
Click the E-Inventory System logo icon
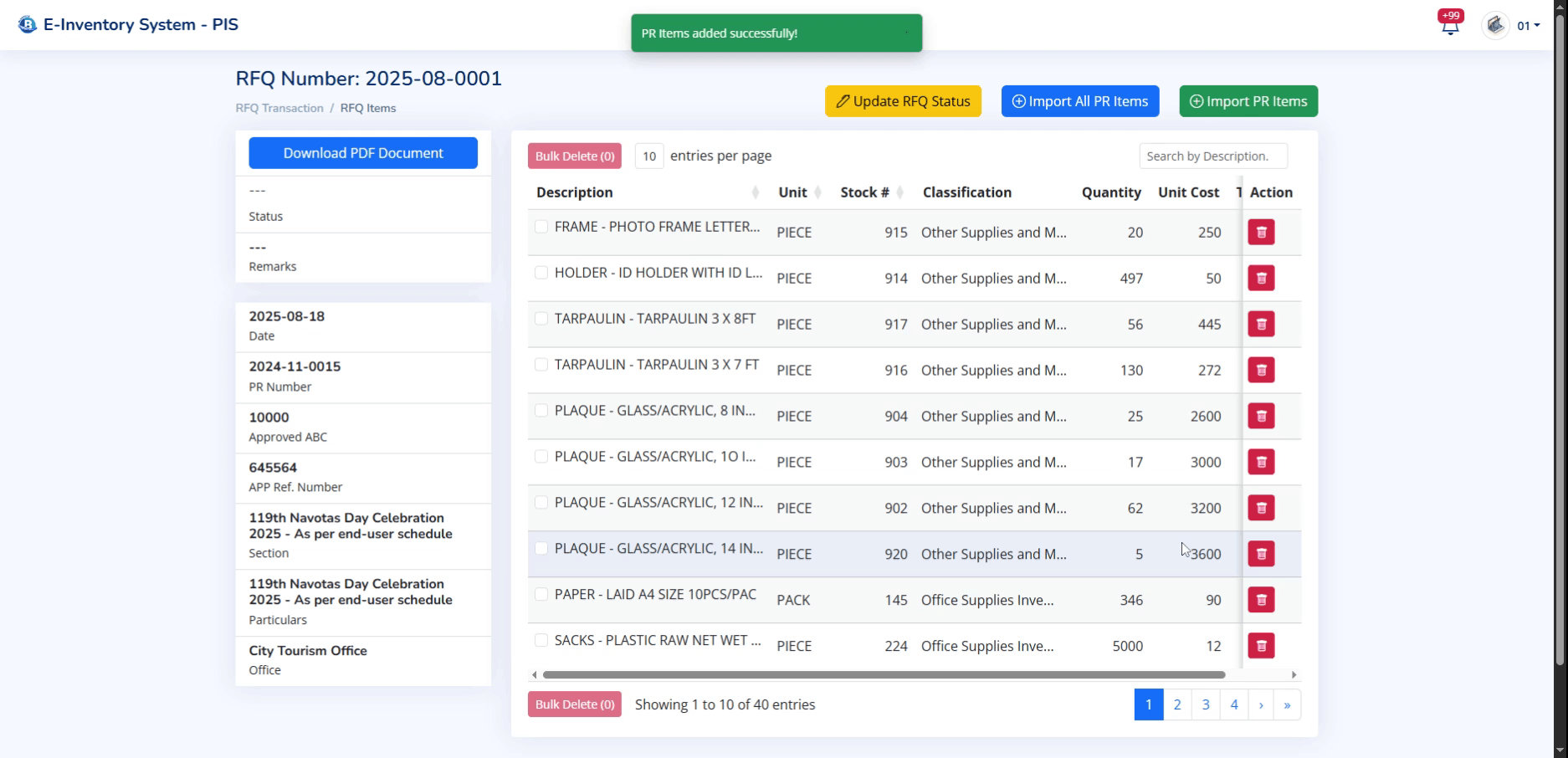[28, 24]
